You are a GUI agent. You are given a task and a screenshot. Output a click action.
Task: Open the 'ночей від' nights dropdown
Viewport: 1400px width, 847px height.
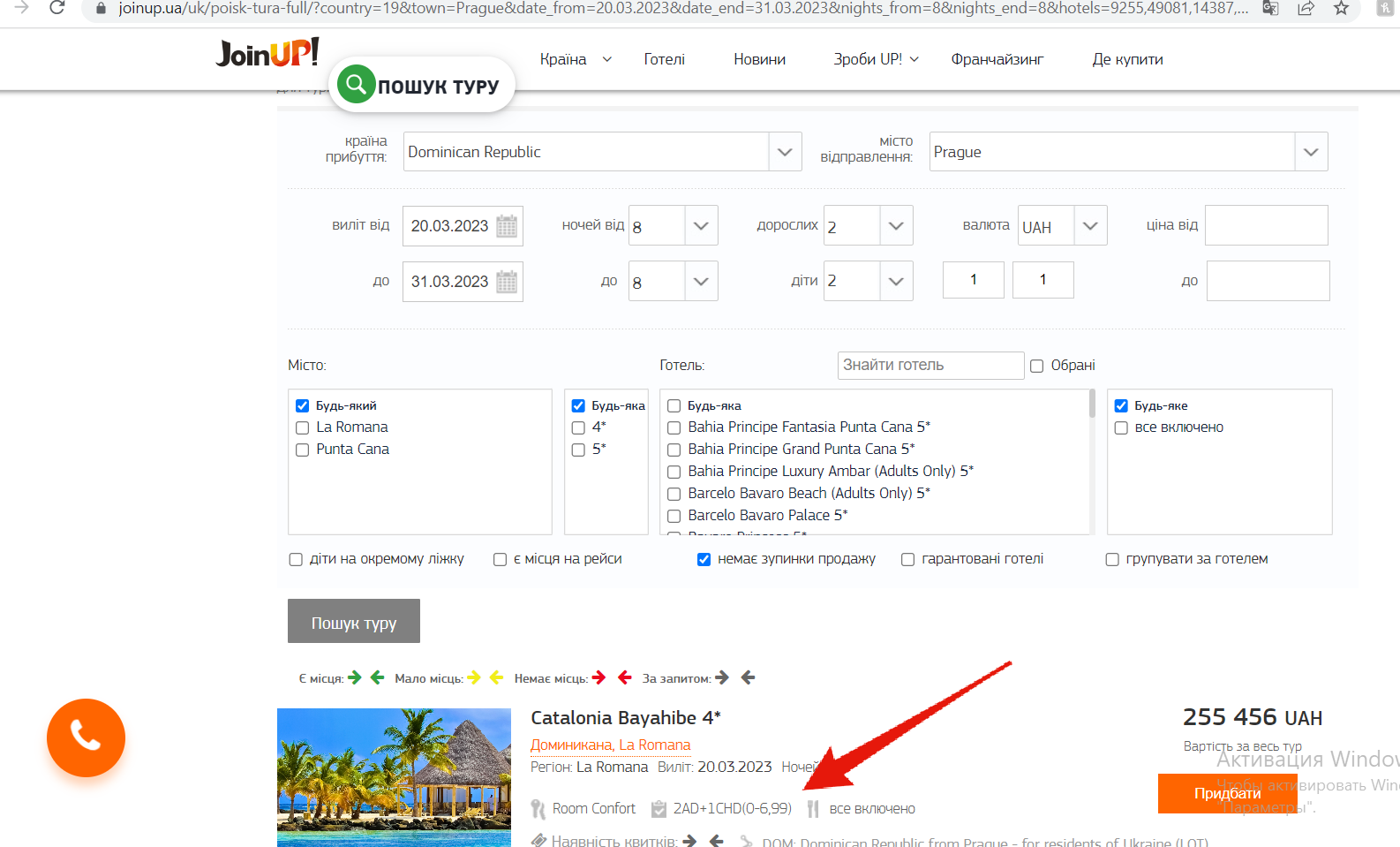click(701, 226)
